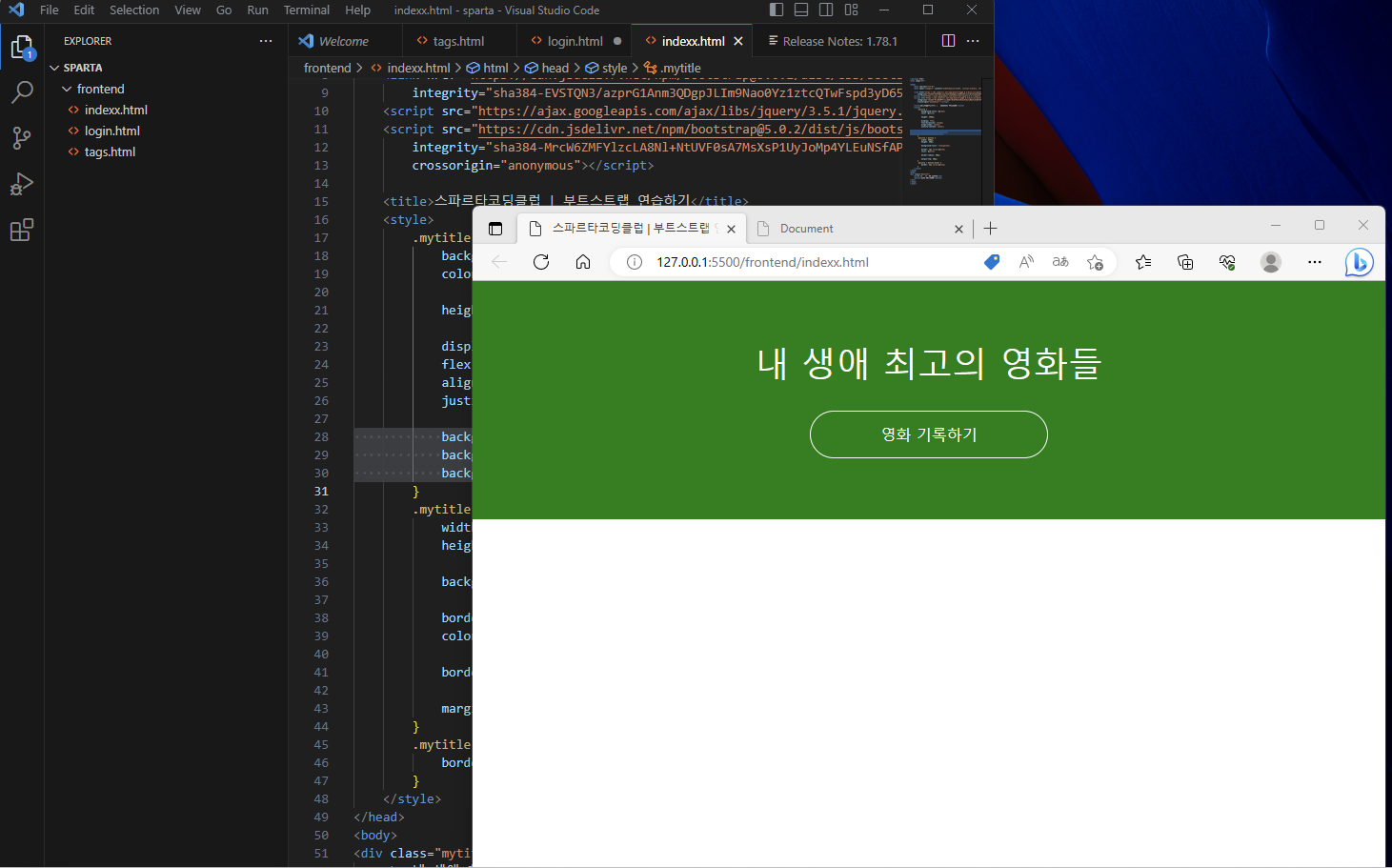The height and width of the screenshot is (868, 1392).
Task: Switch to the tags.html editor tab
Action: coord(458,41)
